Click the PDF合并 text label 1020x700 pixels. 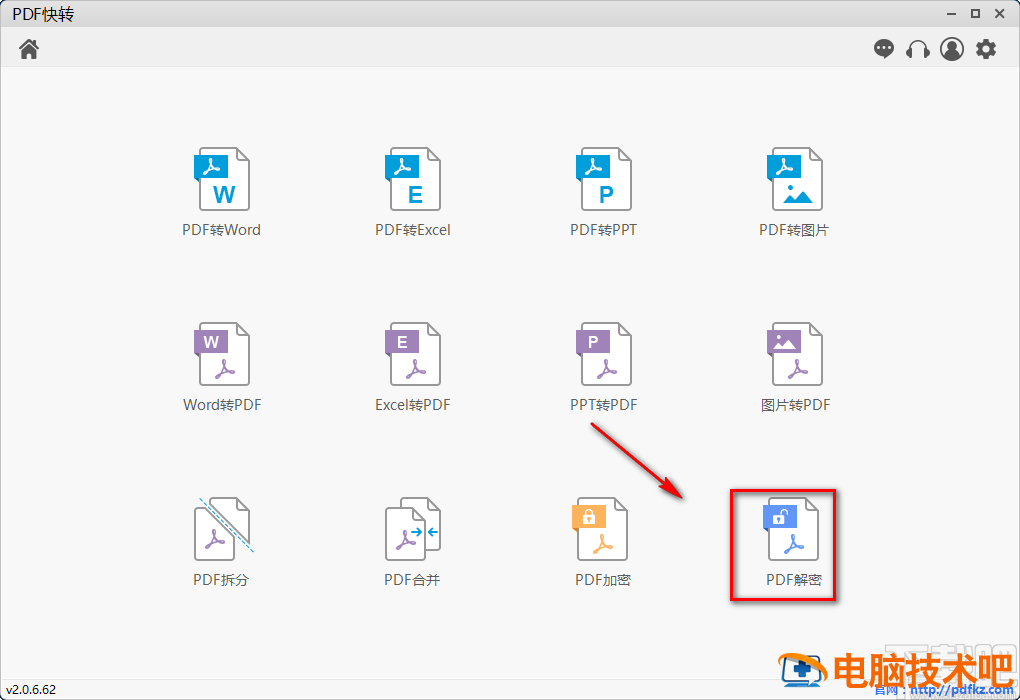[412, 580]
